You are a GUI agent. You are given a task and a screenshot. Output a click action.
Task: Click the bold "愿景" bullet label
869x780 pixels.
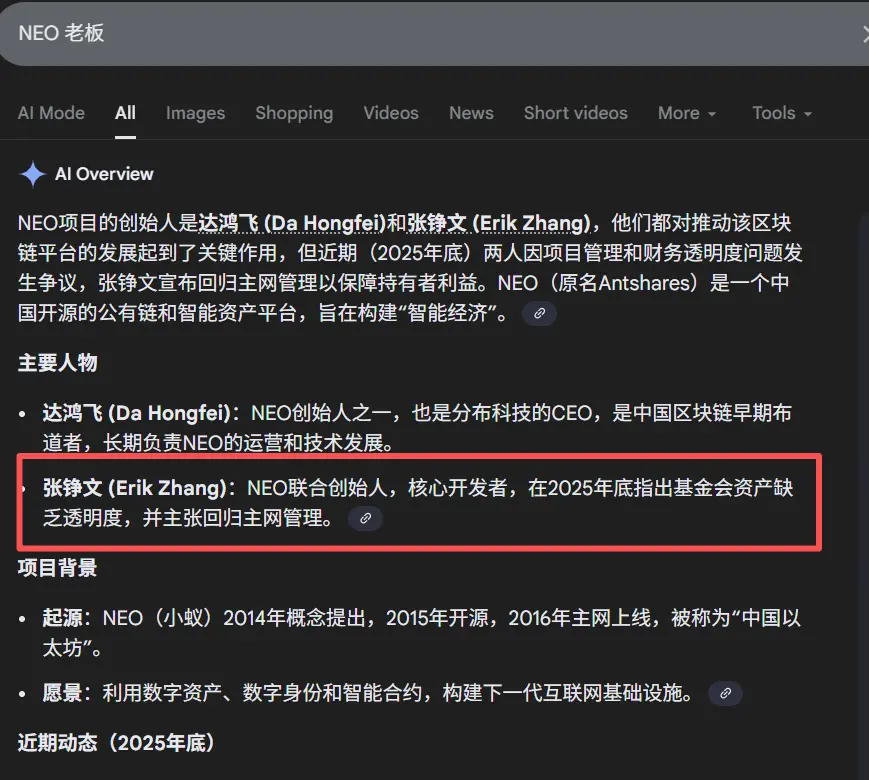[x=63, y=693]
